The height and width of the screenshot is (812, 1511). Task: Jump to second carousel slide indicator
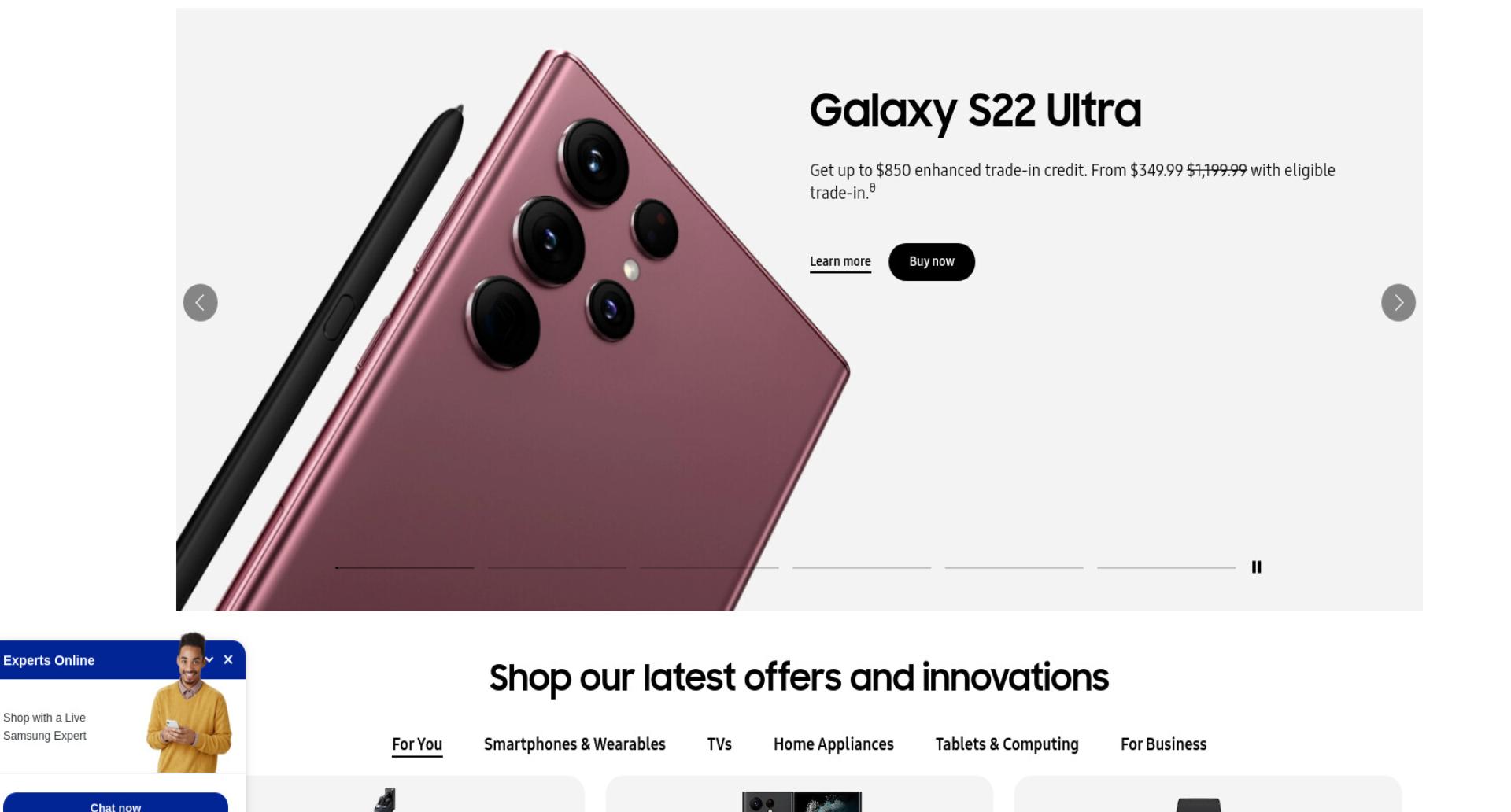[556, 567]
